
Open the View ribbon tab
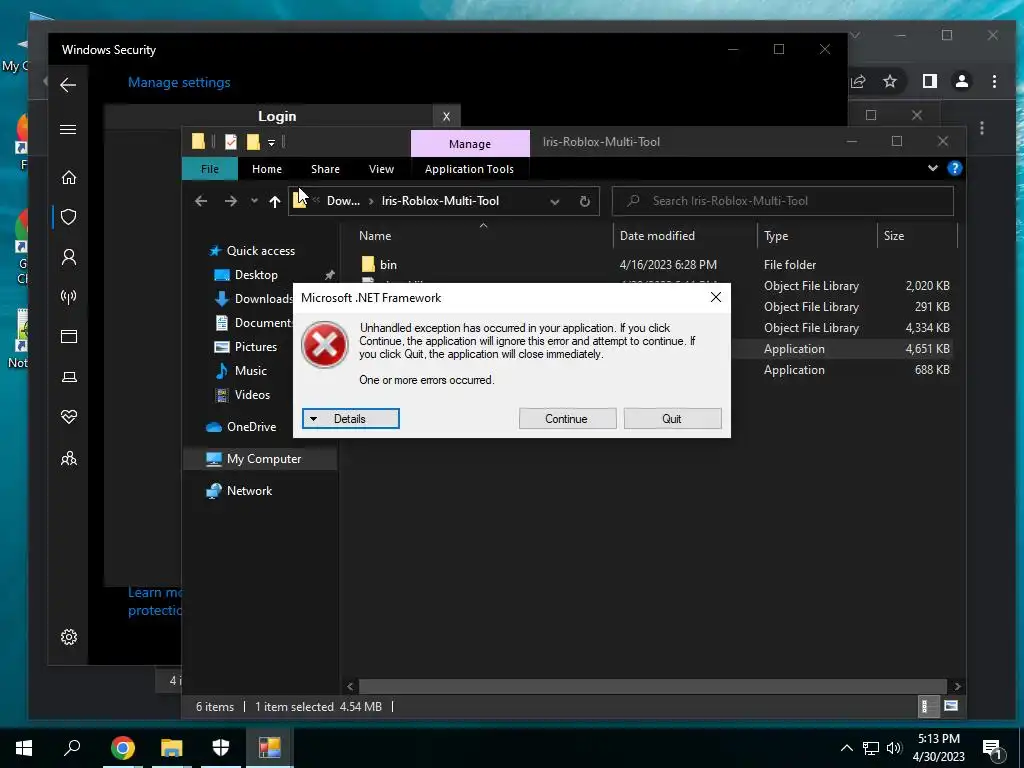381,168
